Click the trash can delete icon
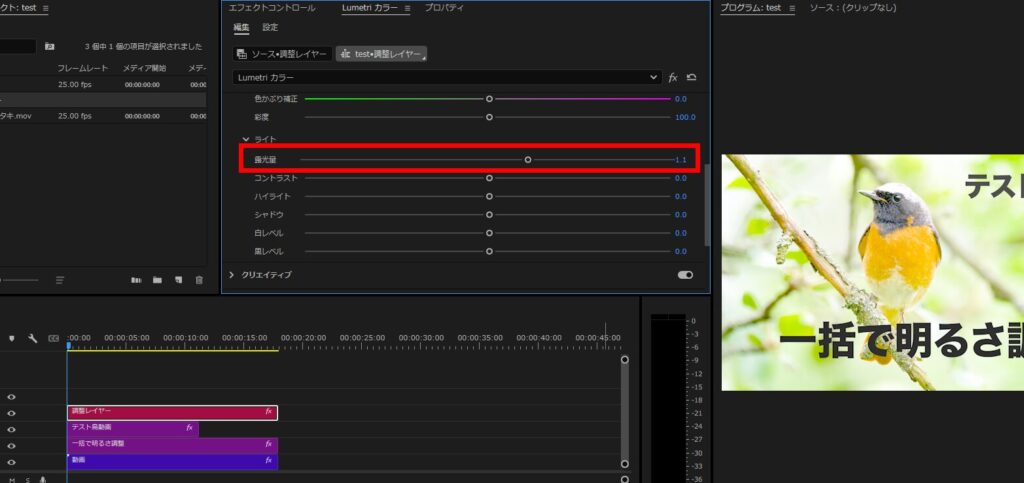The image size is (1024, 483). (199, 280)
